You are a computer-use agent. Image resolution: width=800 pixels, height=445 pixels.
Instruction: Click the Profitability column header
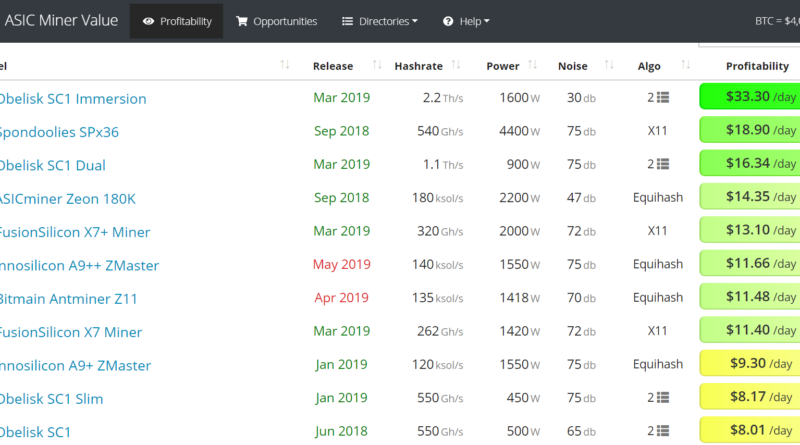click(x=757, y=66)
